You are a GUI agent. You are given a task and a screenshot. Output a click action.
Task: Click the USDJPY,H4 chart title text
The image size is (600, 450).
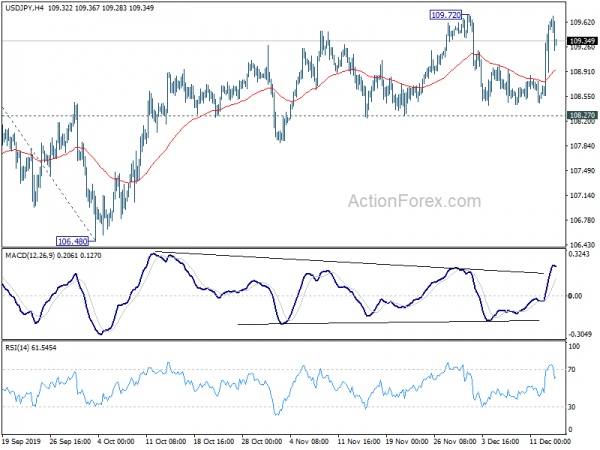click(x=24, y=8)
